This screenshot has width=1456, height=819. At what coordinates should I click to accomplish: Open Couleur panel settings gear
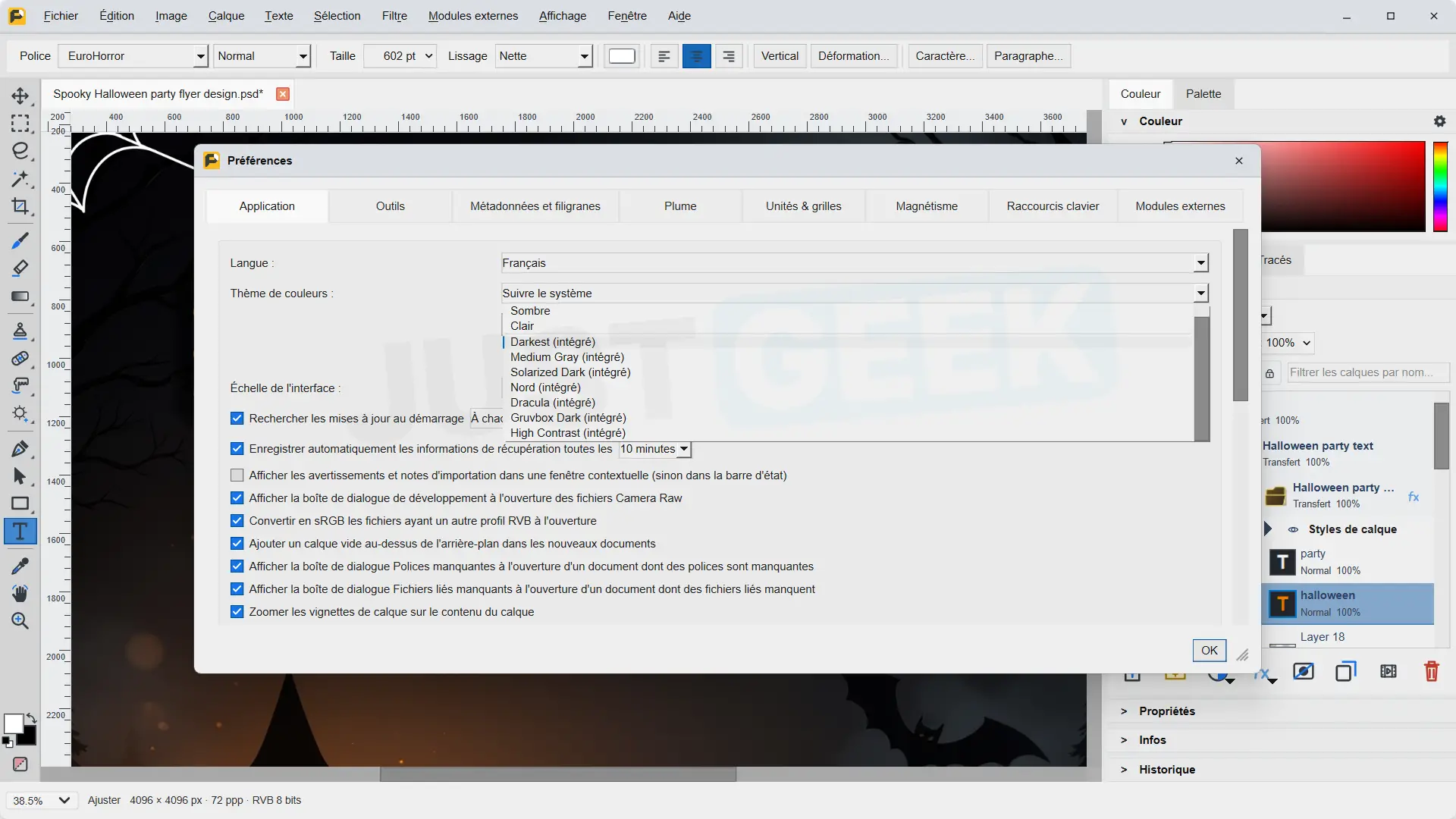click(x=1439, y=121)
